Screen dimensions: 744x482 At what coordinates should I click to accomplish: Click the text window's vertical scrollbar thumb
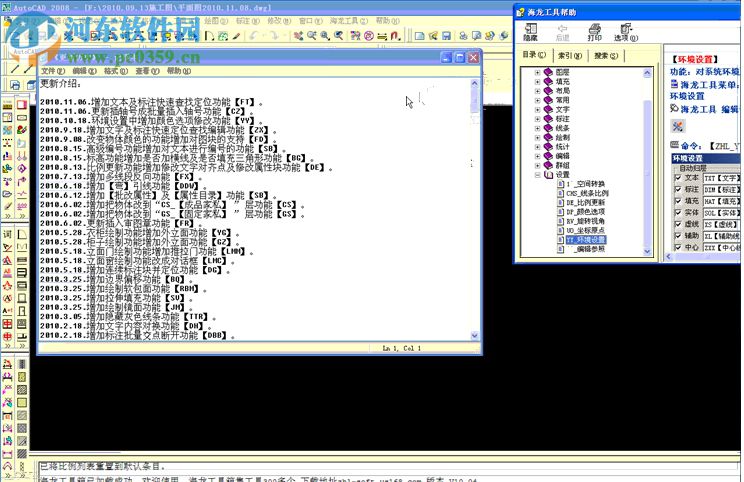pos(474,100)
